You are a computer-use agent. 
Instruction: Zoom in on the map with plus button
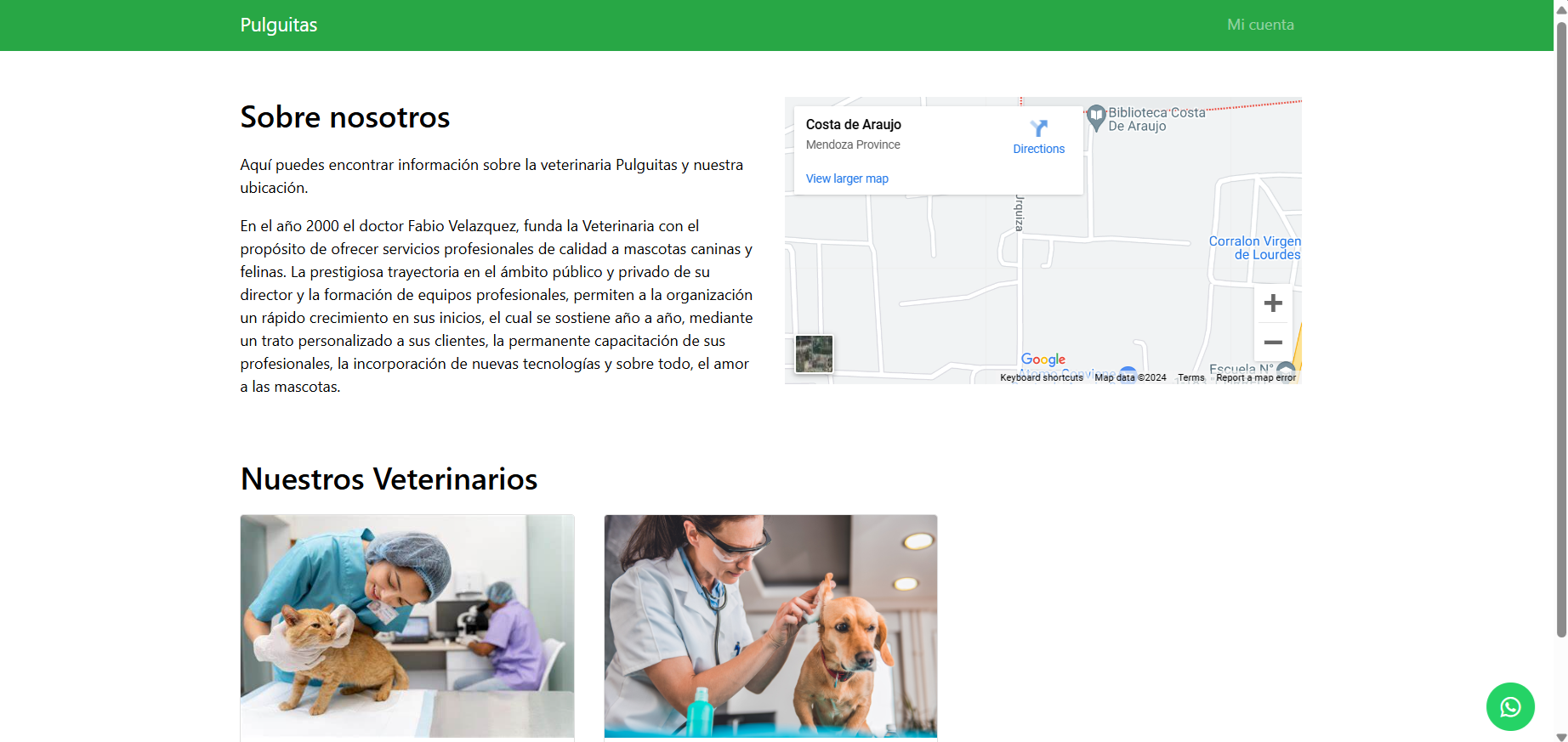(1272, 303)
